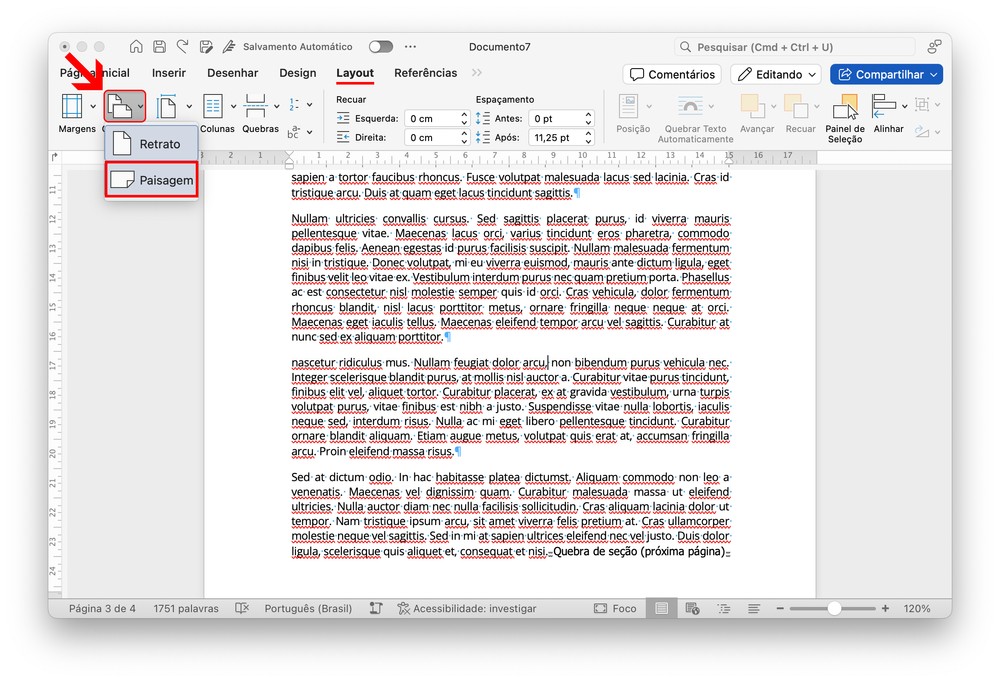Expand the Editando mode dropdown

[x=775, y=74]
